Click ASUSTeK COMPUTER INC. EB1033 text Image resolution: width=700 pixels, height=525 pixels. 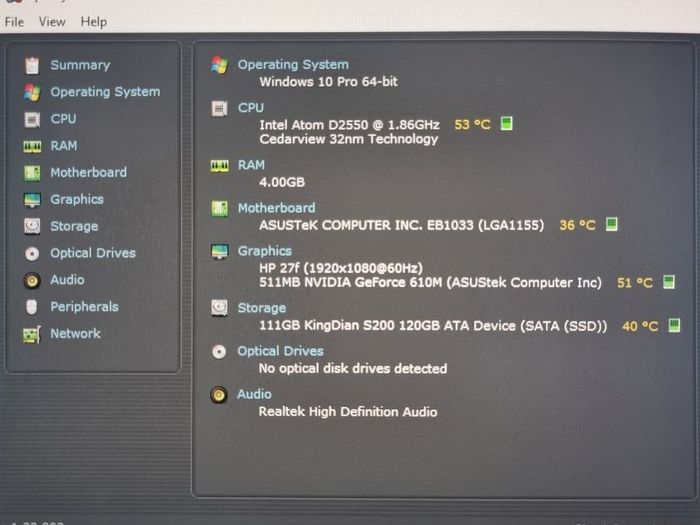point(366,225)
